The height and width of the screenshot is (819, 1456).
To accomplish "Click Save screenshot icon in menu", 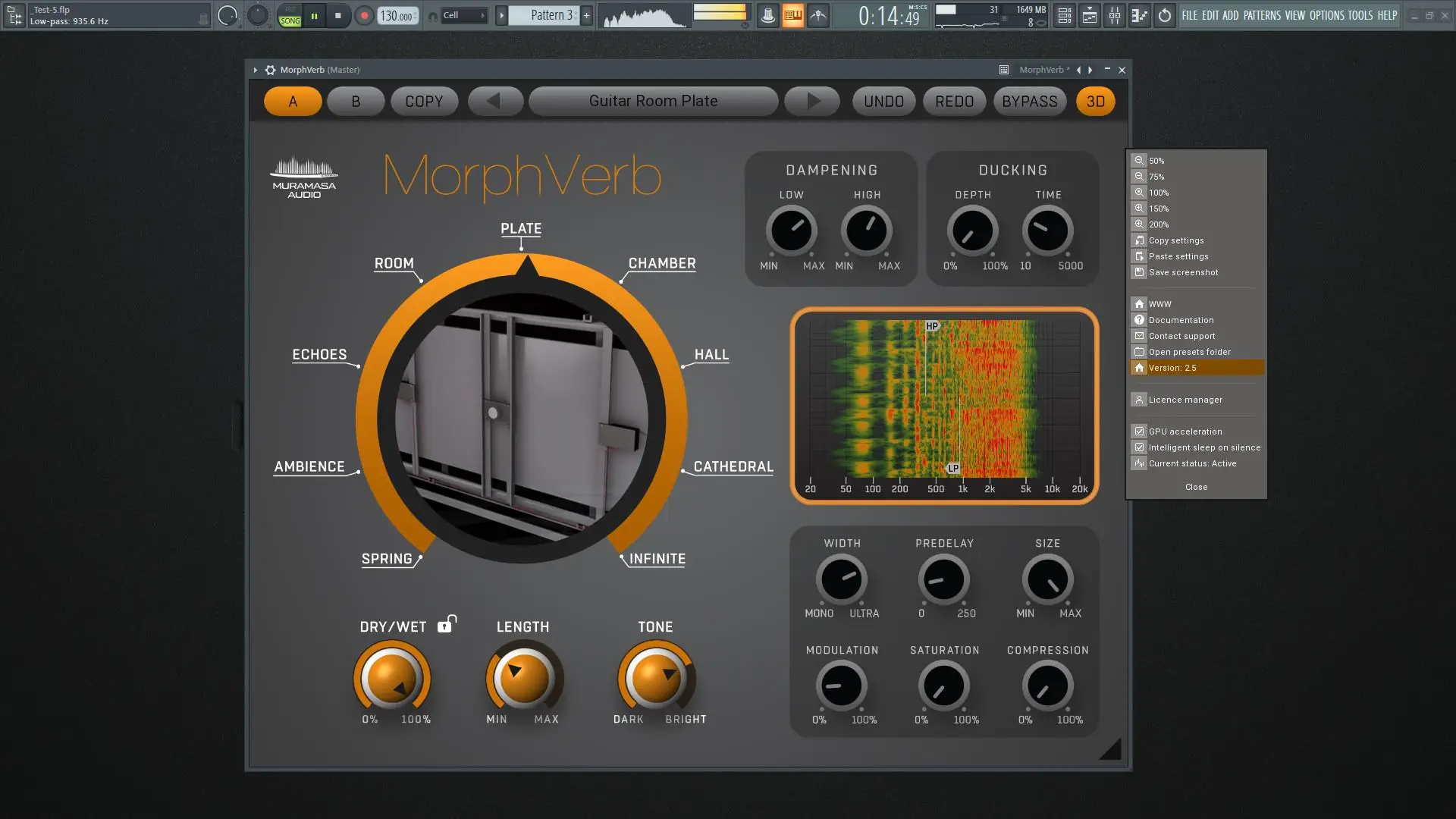I will click(x=1139, y=272).
